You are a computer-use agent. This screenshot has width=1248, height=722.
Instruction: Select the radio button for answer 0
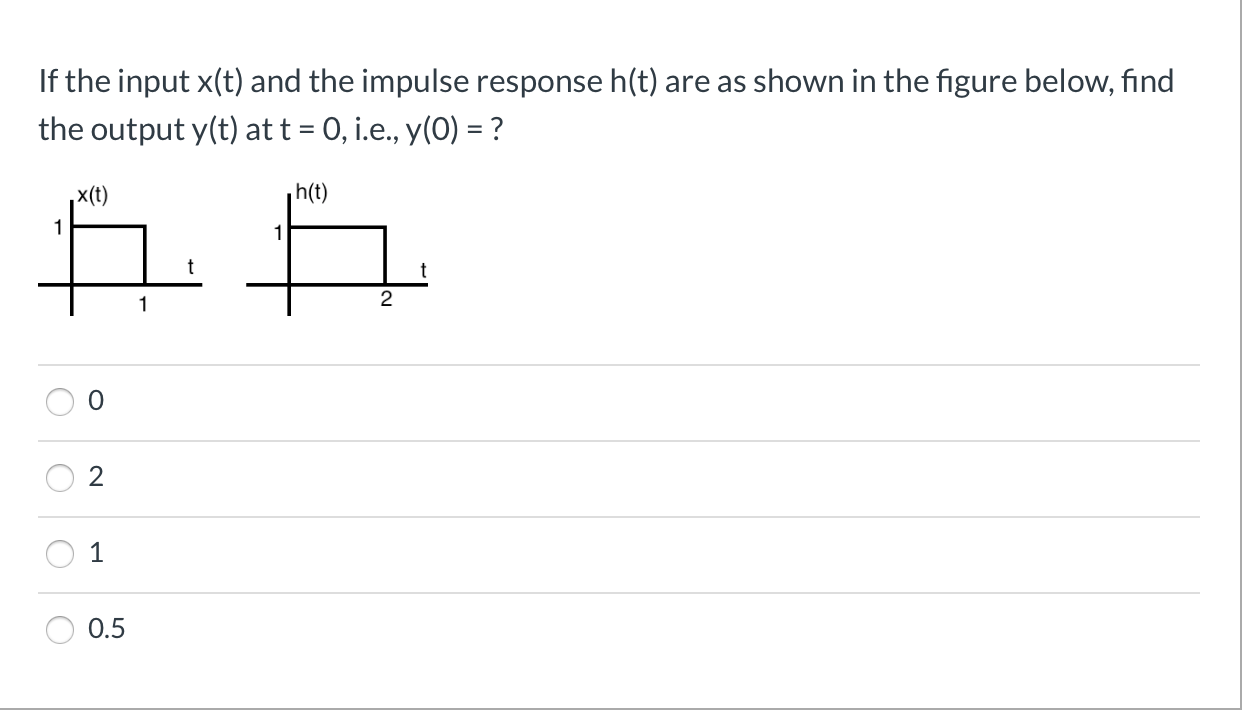[59, 402]
